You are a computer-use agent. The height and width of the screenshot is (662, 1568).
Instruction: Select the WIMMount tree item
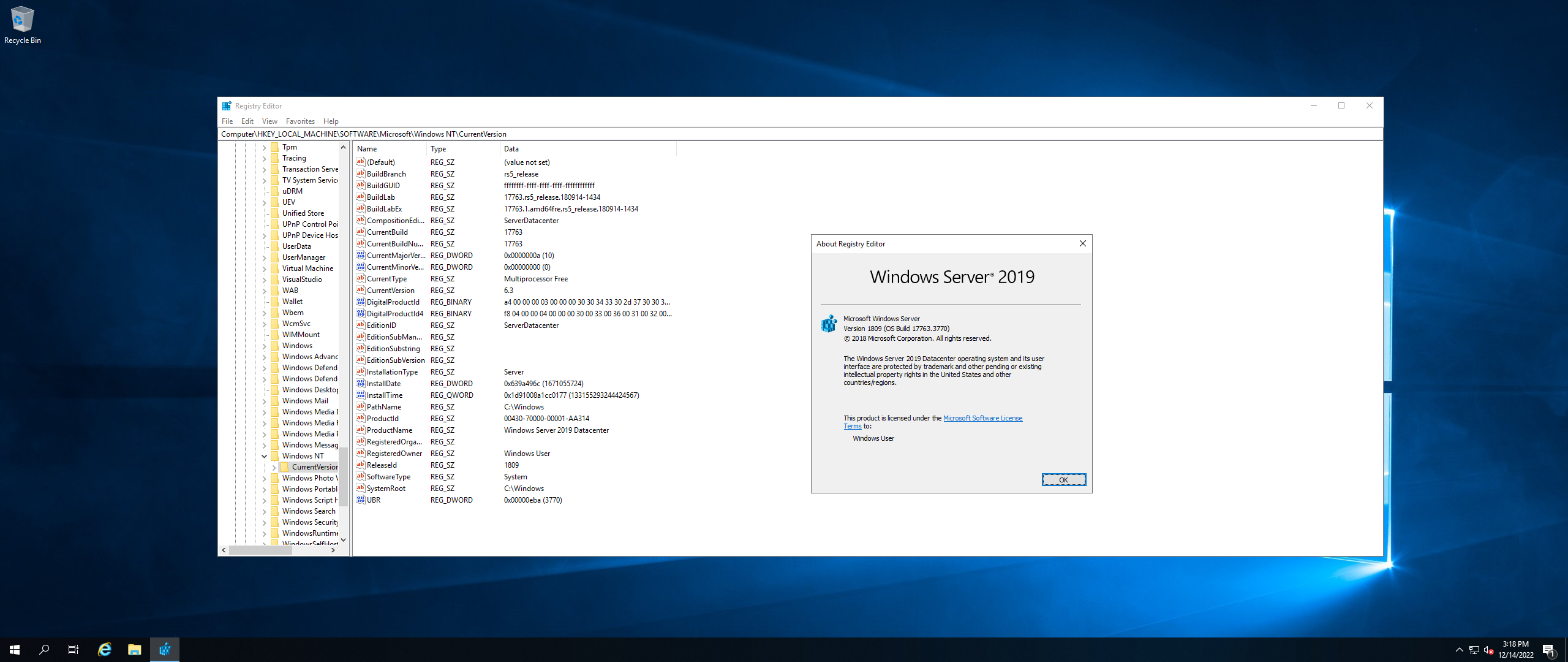click(x=301, y=335)
